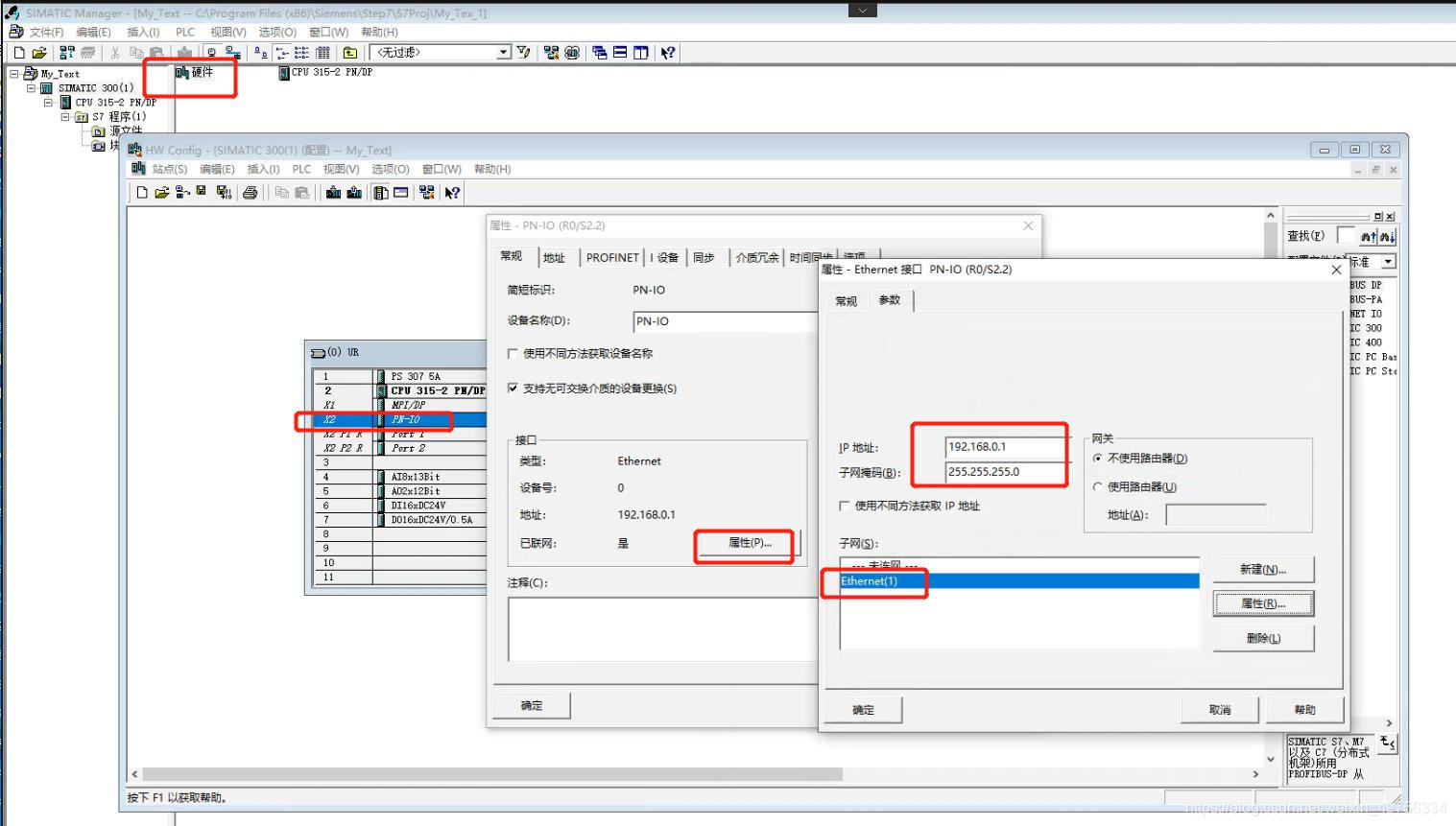Click the 新建(N)... subnet button
This screenshot has width=1456, height=826.
point(1263,569)
